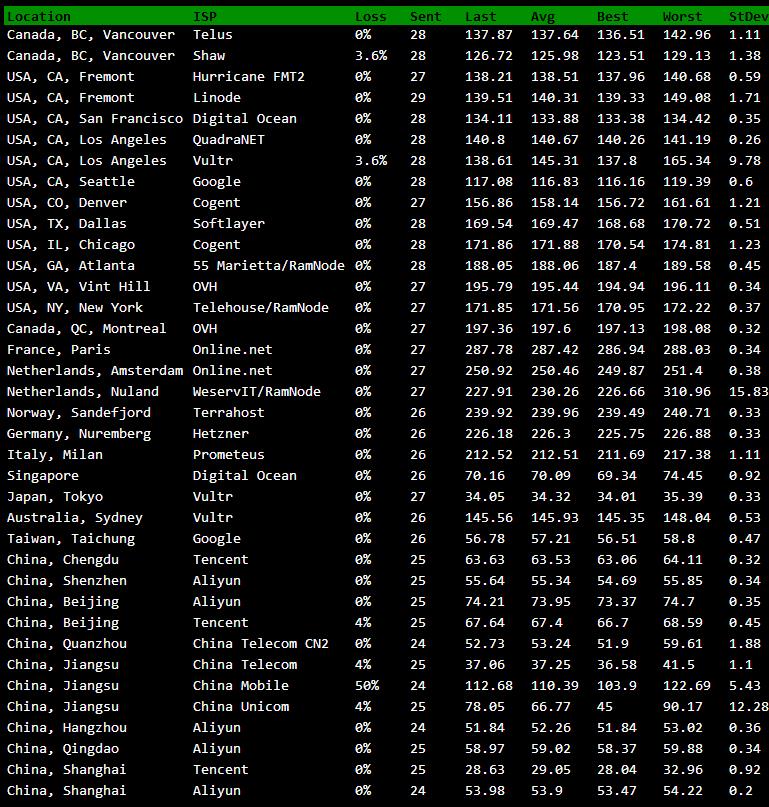Screen dimensions: 769x807
Task: Click the 50% loss value
Action: click(x=367, y=686)
